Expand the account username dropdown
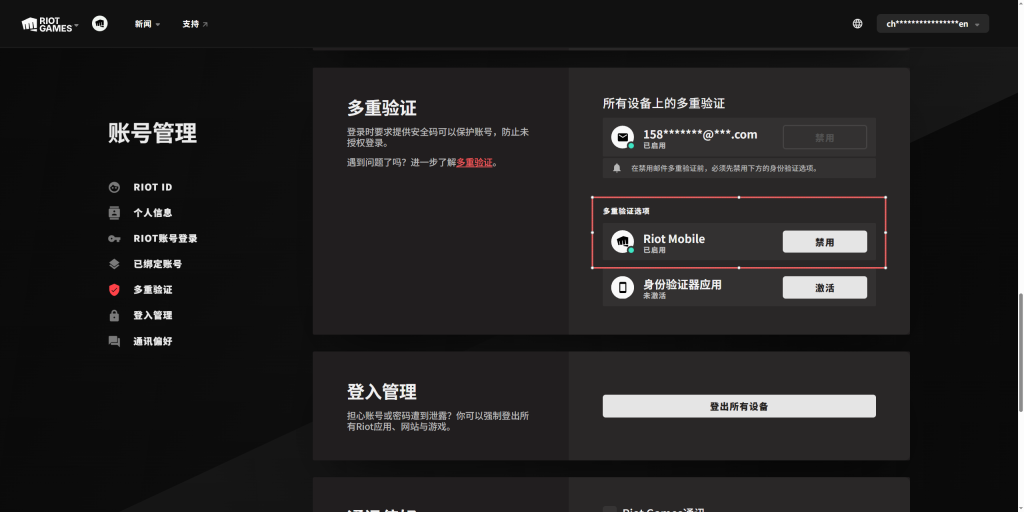 pos(932,24)
